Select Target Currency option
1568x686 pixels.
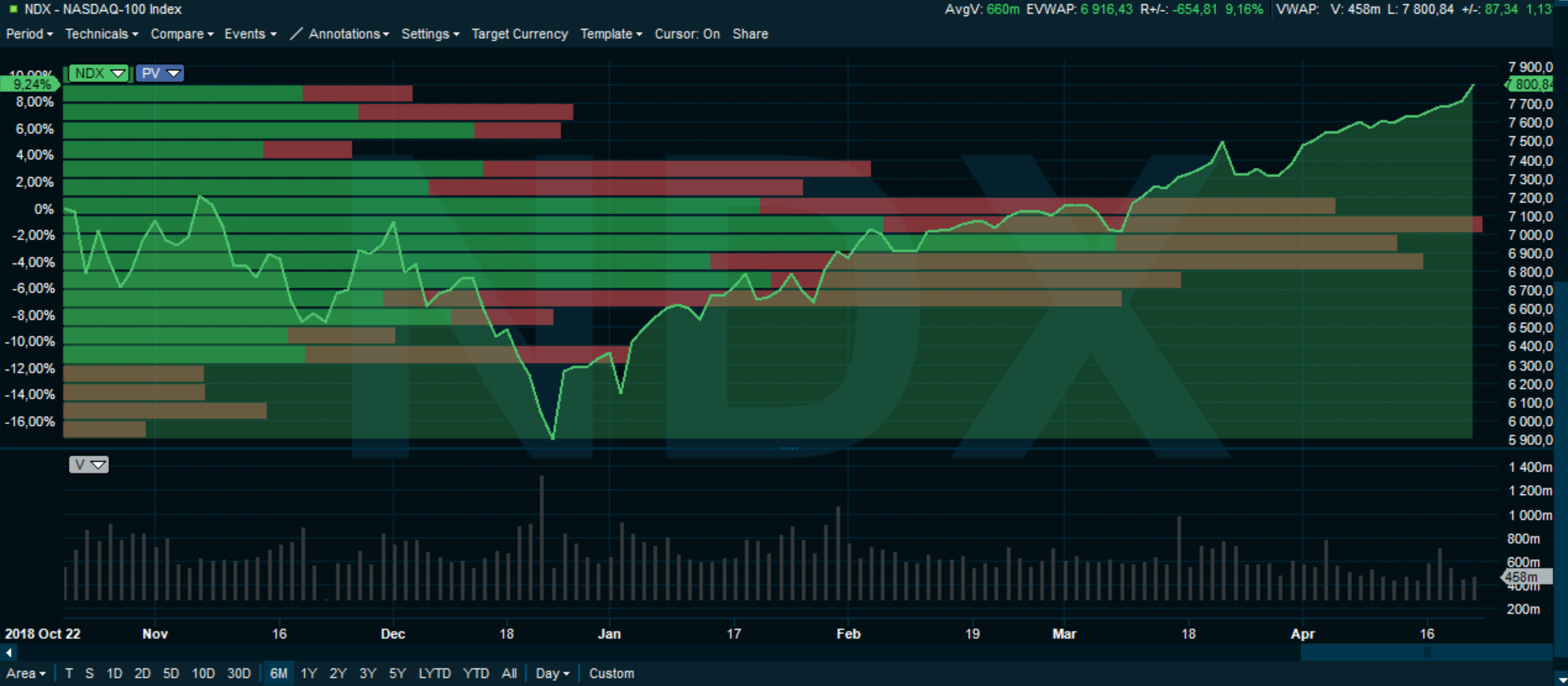click(x=519, y=34)
